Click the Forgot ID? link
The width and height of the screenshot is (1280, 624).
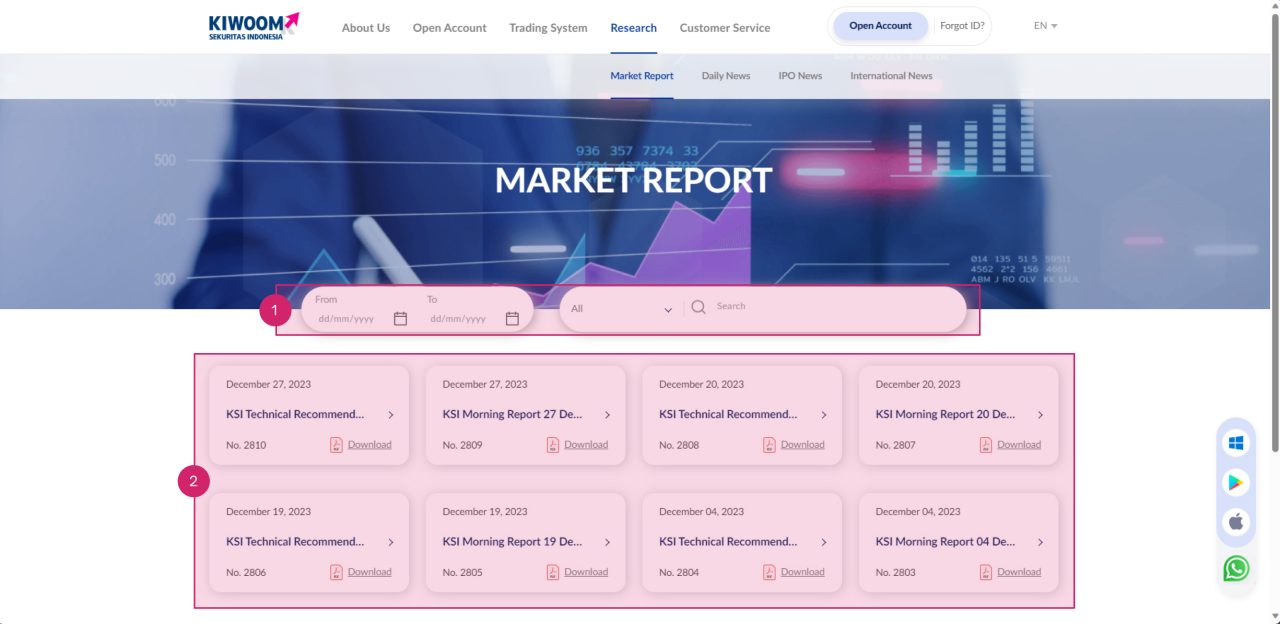961,26
